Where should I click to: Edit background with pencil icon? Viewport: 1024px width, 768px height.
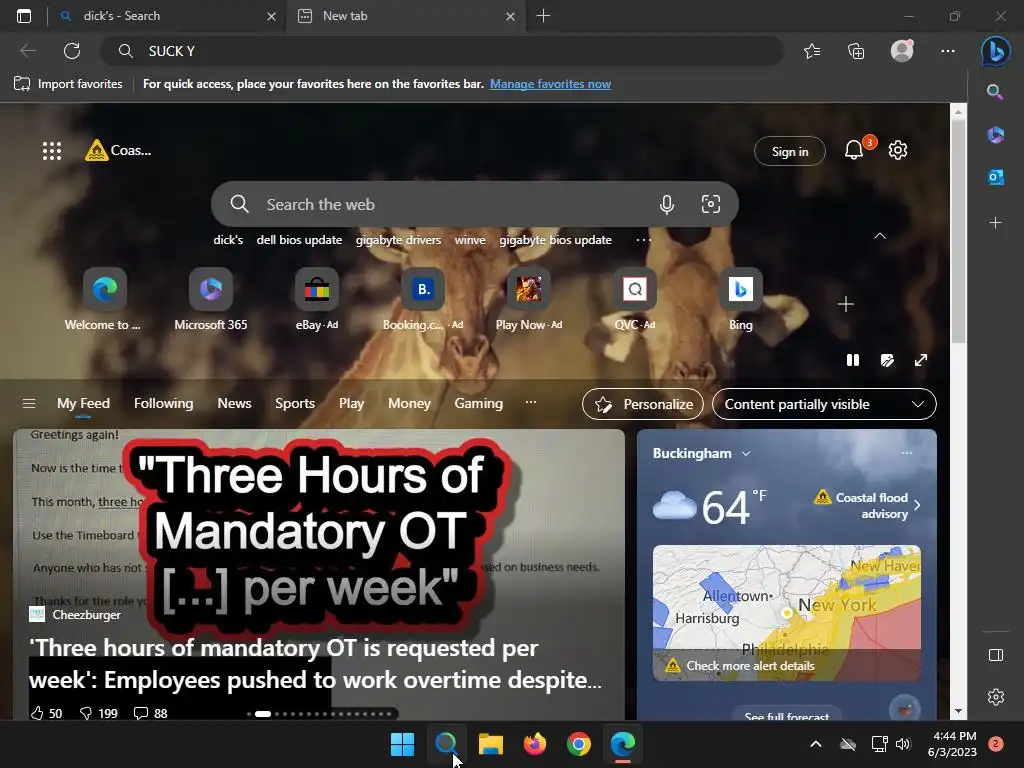(887, 360)
